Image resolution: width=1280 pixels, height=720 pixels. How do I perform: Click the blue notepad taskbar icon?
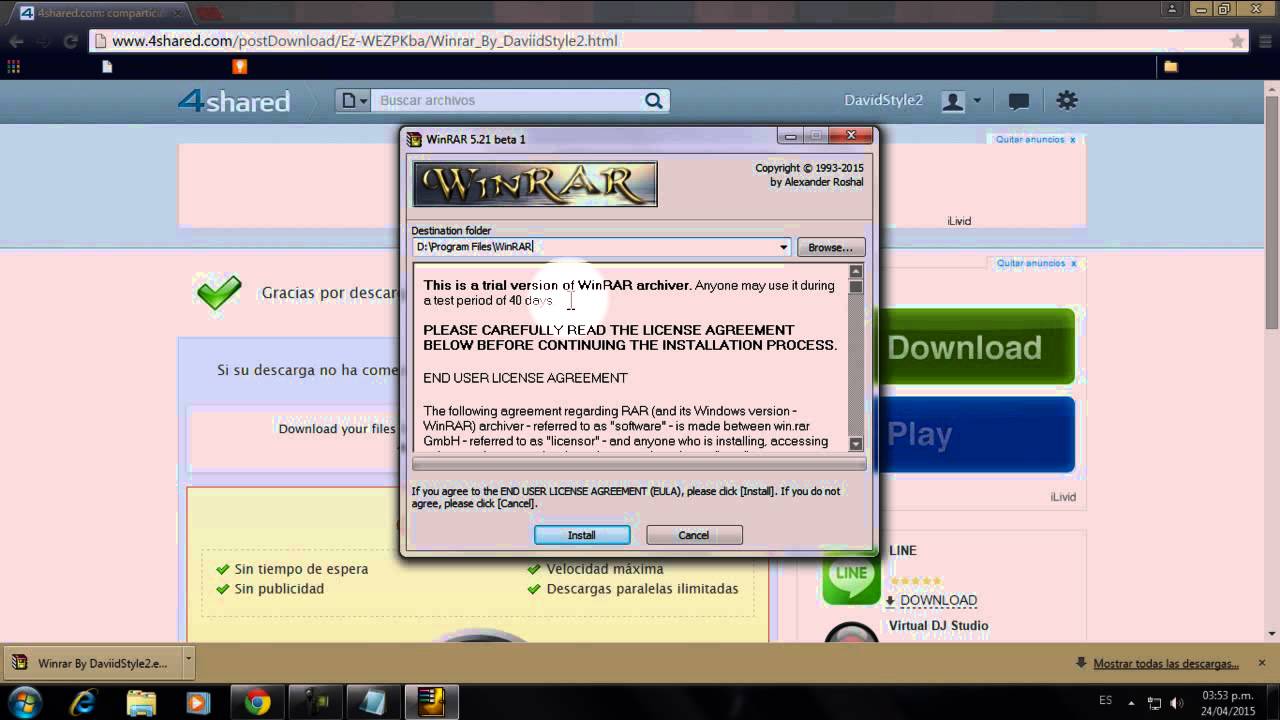373,702
